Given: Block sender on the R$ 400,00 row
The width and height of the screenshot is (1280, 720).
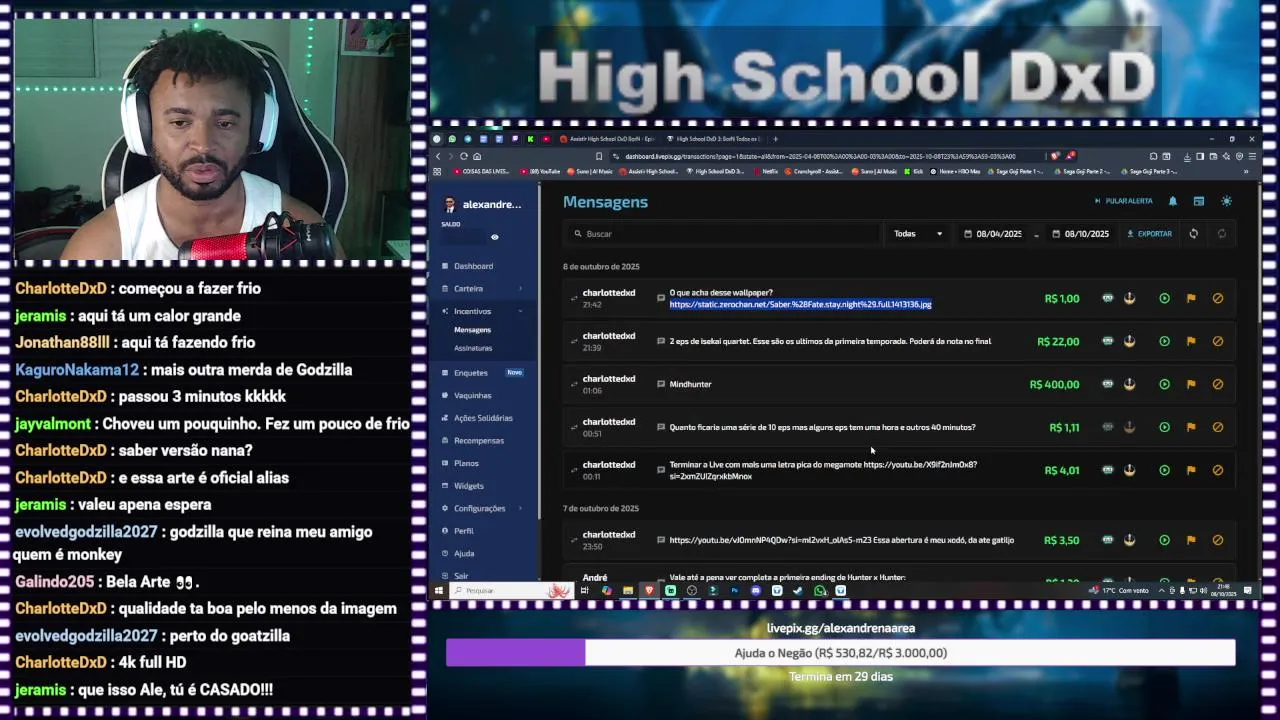Looking at the screenshot, I should pos(1218,384).
